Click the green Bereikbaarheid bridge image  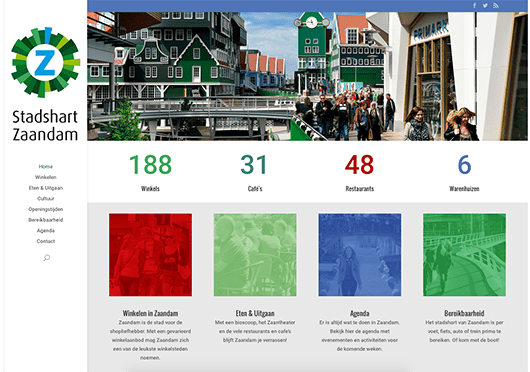[464, 255]
